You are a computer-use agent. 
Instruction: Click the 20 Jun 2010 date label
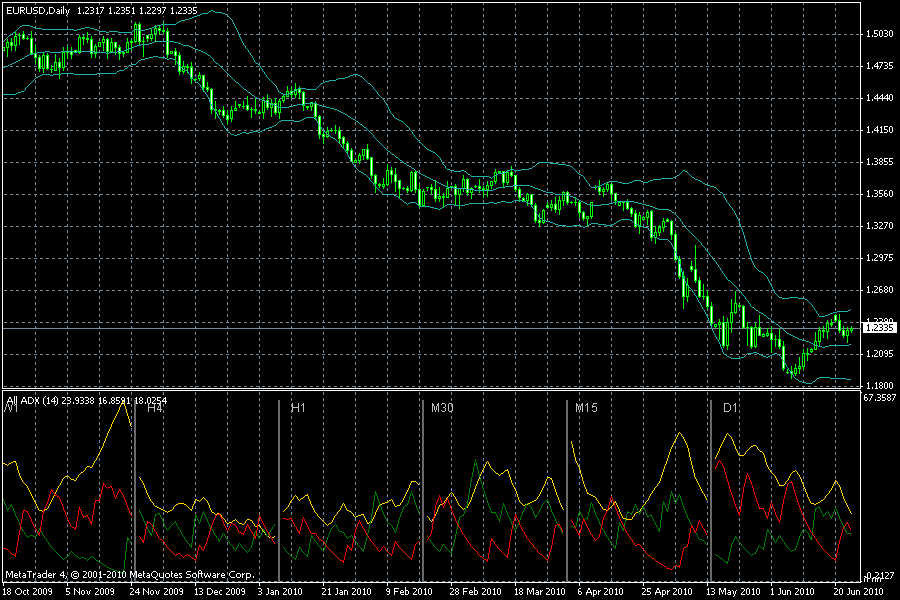tap(859, 591)
